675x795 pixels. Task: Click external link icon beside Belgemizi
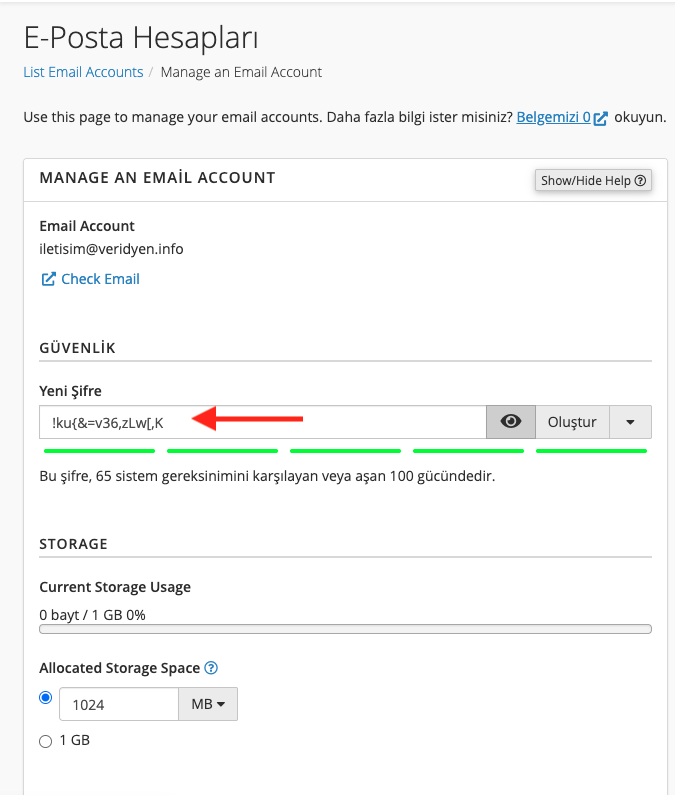point(601,118)
